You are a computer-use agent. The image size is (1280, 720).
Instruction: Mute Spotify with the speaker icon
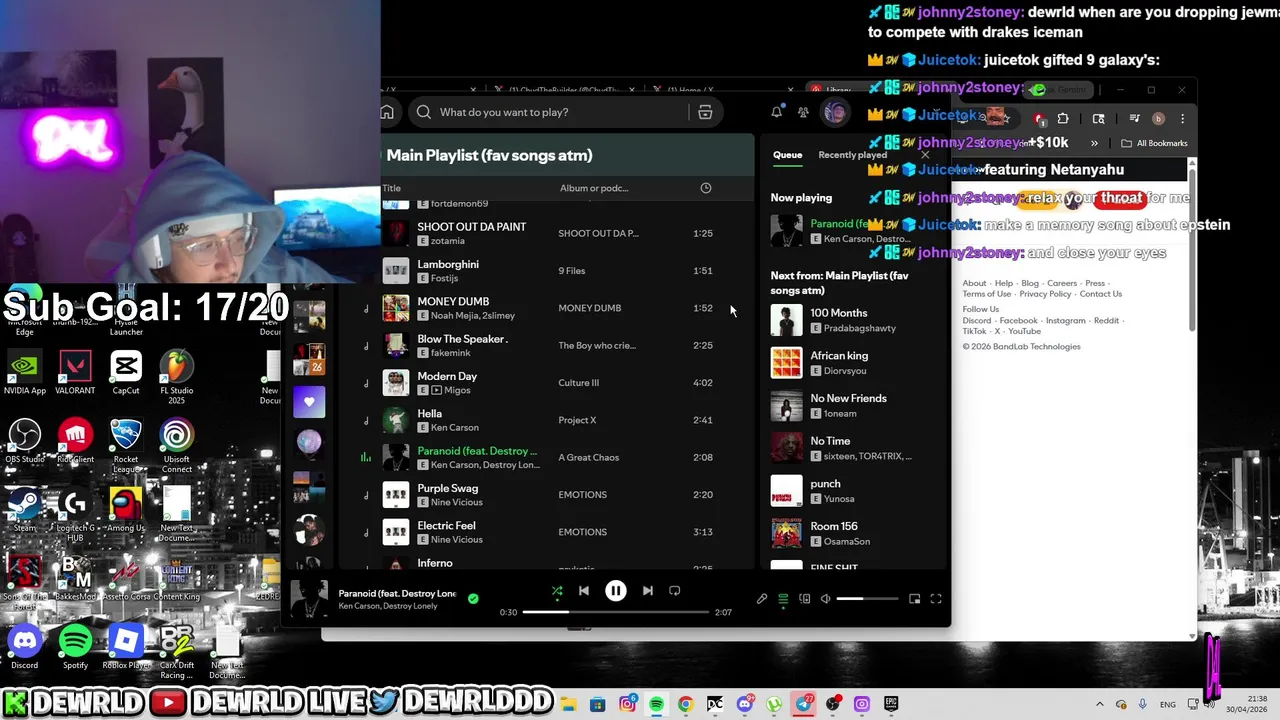tap(825, 599)
